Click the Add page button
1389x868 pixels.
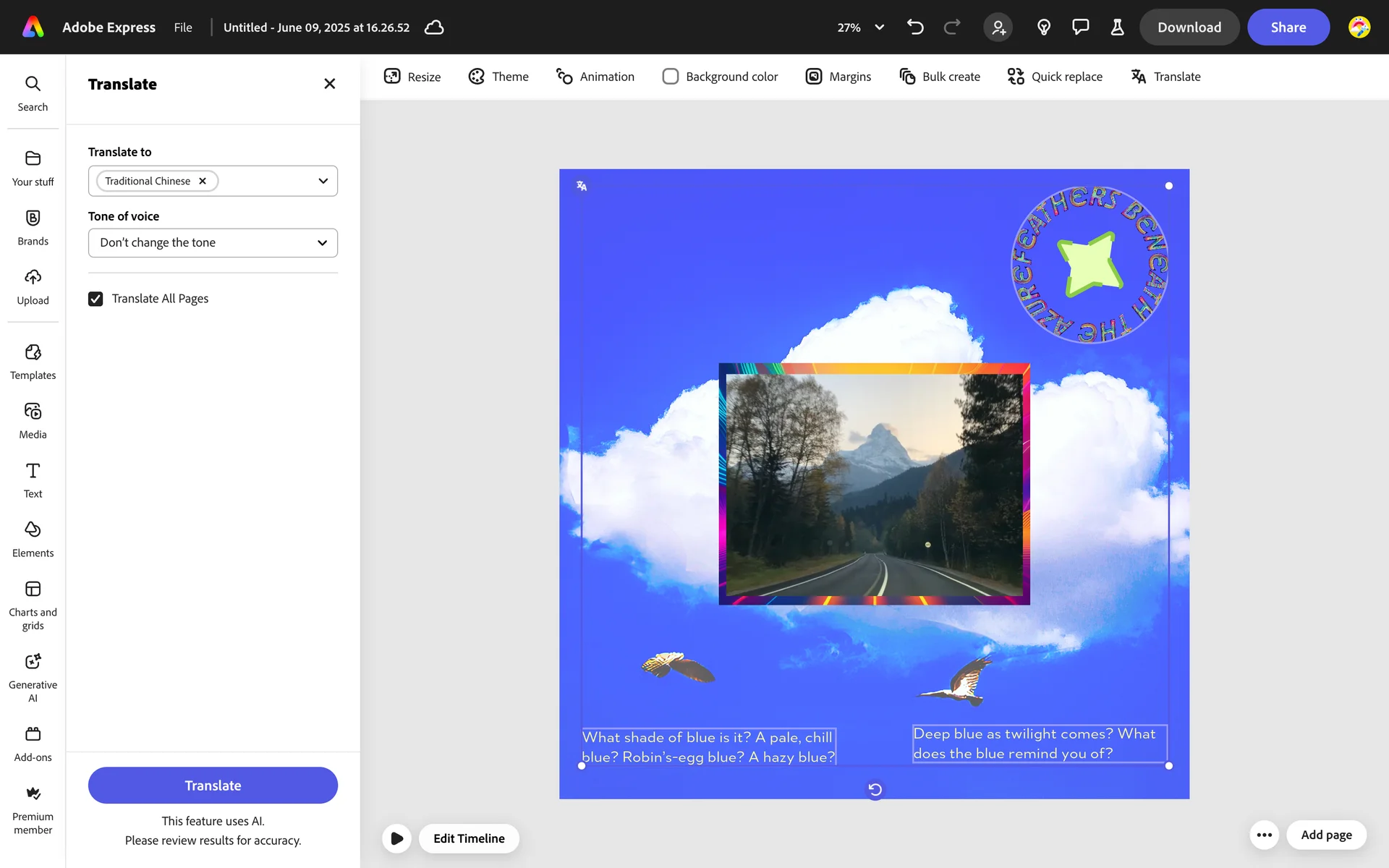point(1325,835)
